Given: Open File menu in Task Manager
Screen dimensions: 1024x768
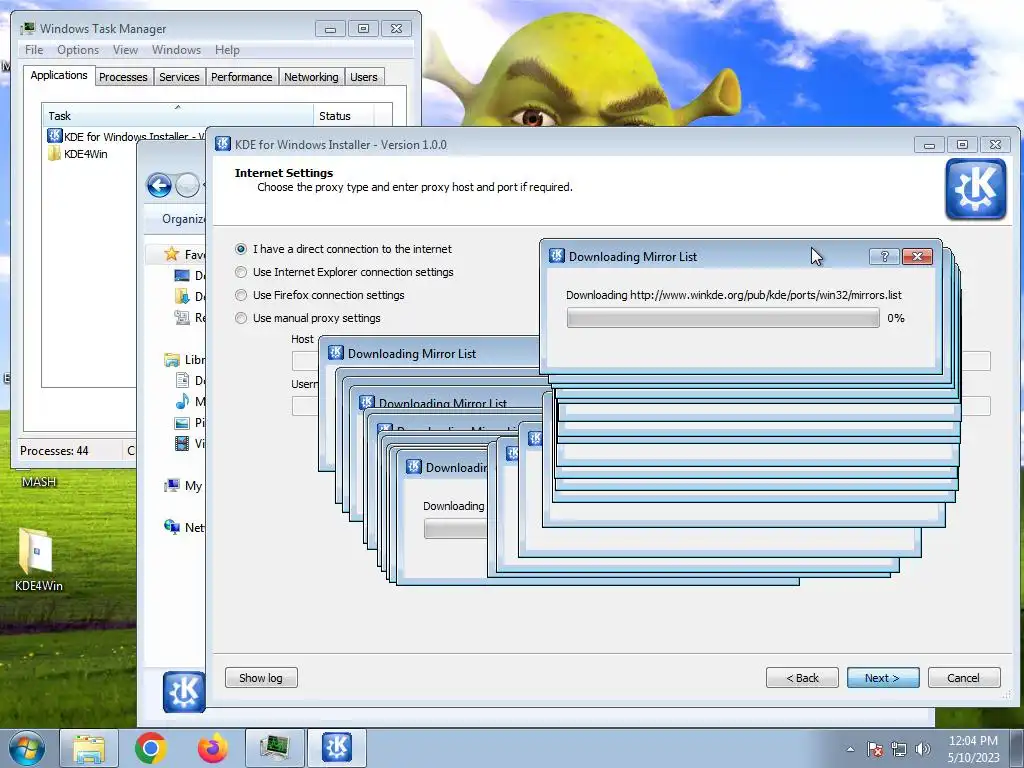Looking at the screenshot, I should (34, 50).
